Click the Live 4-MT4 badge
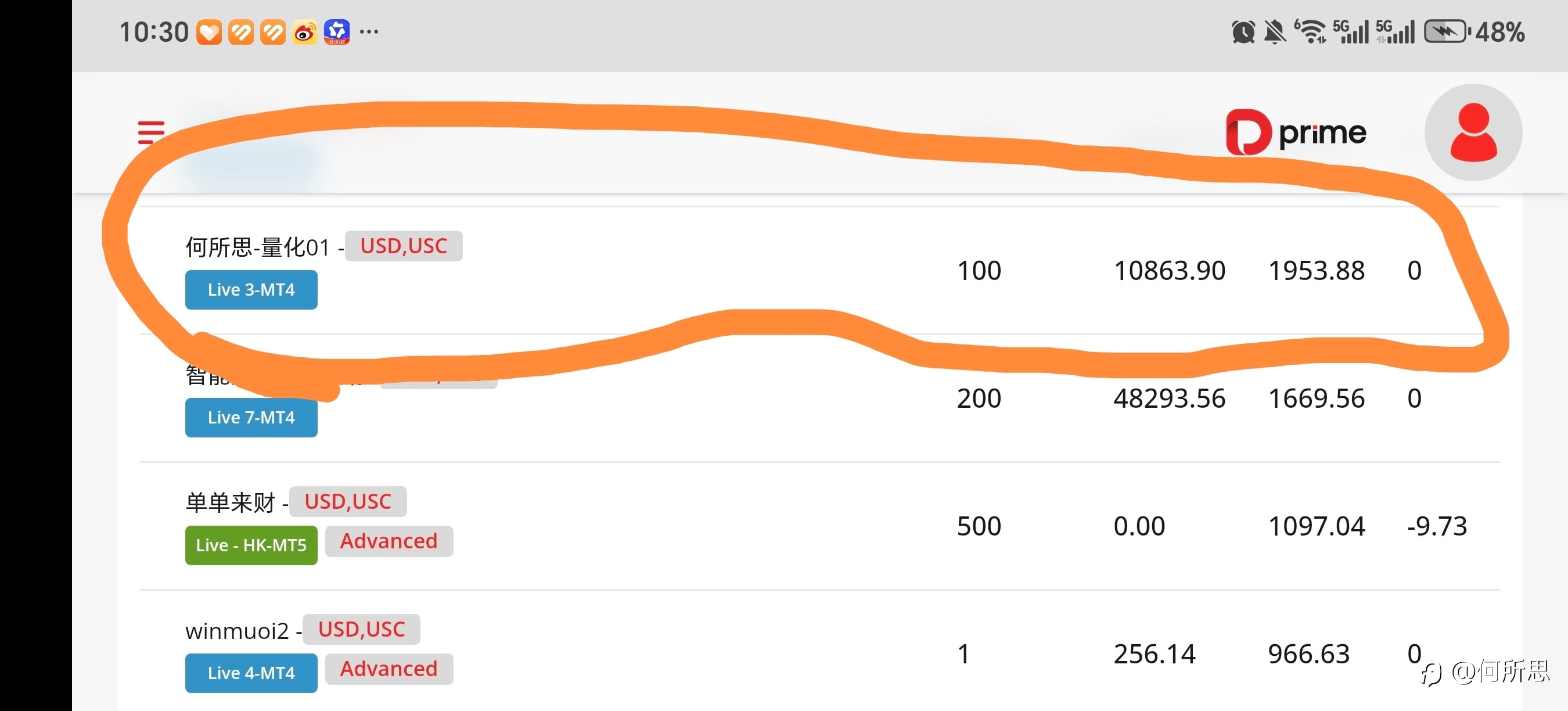The width and height of the screenshot is (1568, 711). [251, 673]
